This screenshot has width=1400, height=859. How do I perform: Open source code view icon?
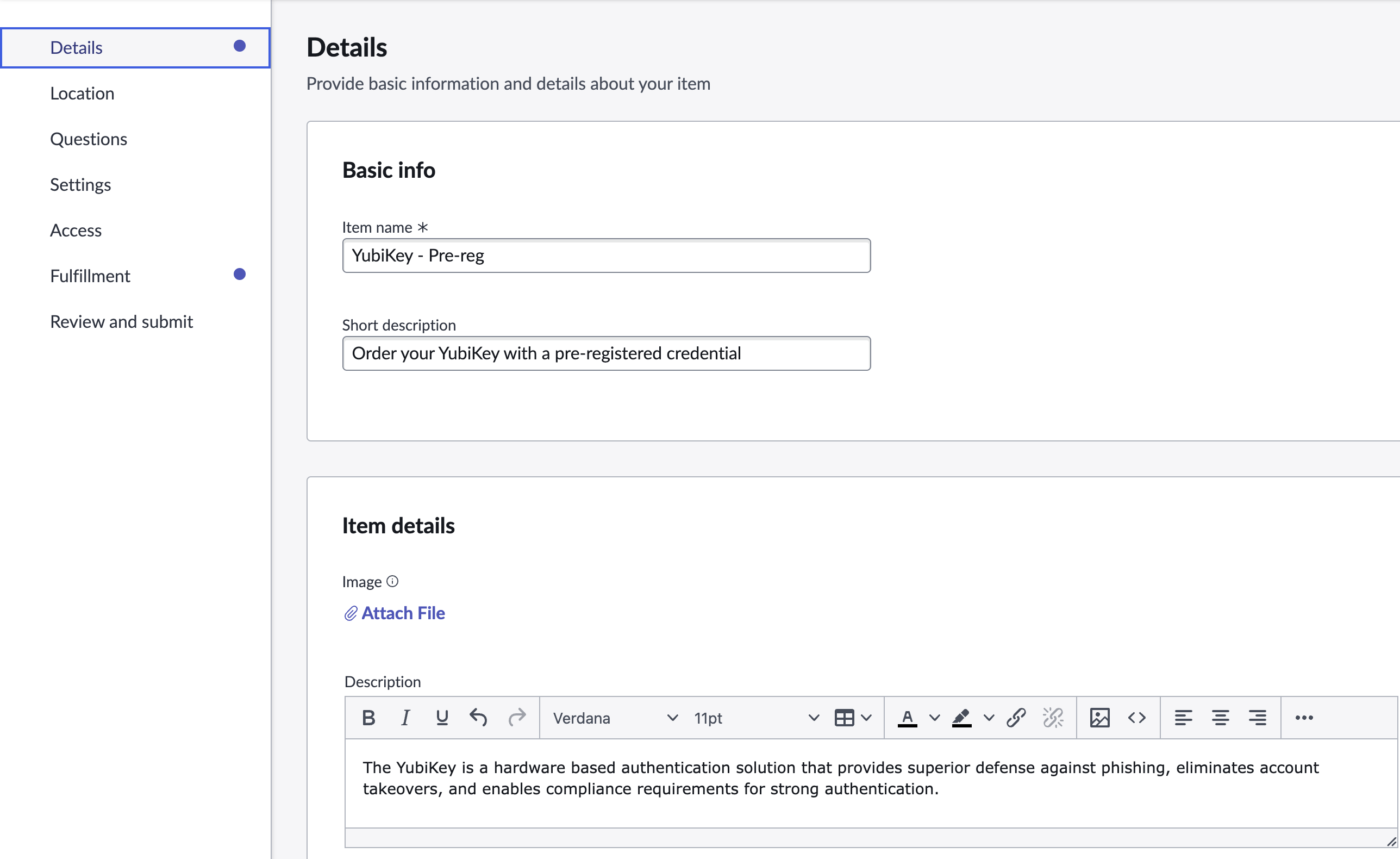(1137, 718)
